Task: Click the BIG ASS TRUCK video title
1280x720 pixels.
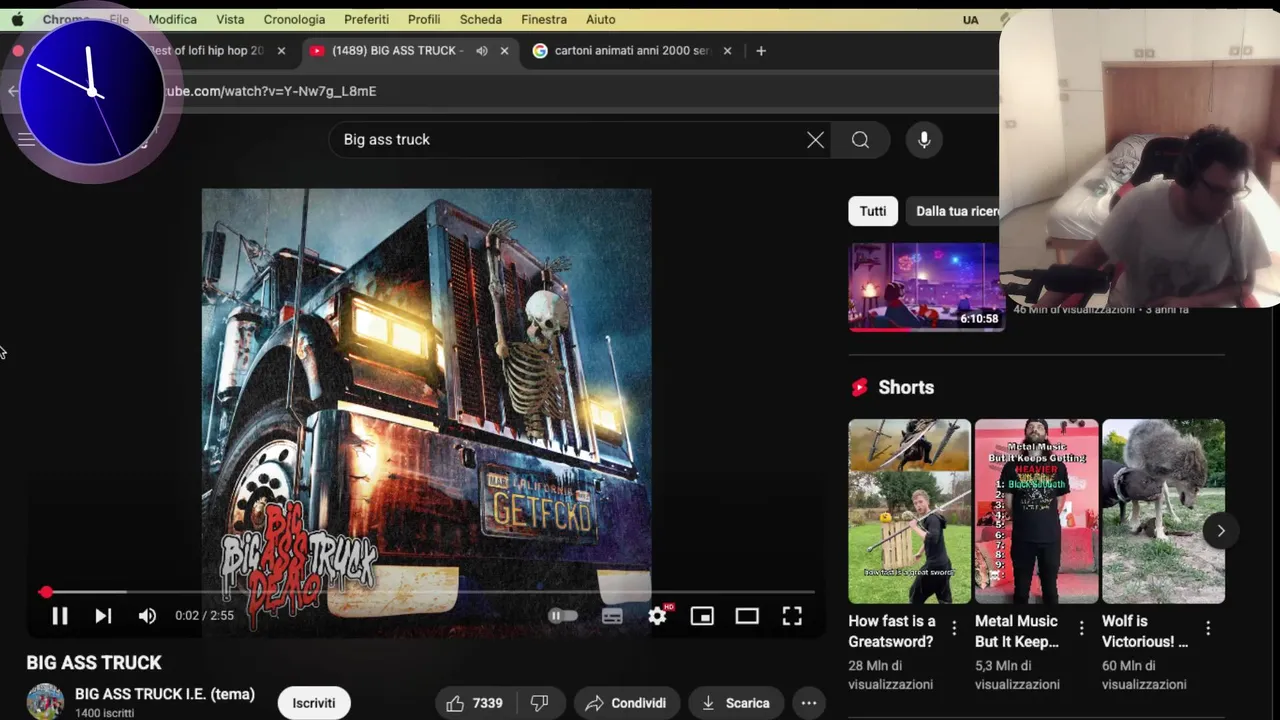Action: pyautogui.click(x=94, y=662)
